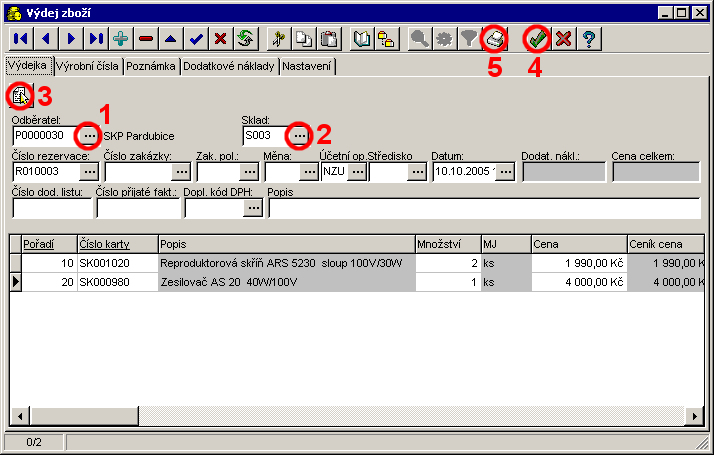This screenshot has height=455, width=714.
Task: Open Číslo rezervace lookup button
Action: coord(88,172)
